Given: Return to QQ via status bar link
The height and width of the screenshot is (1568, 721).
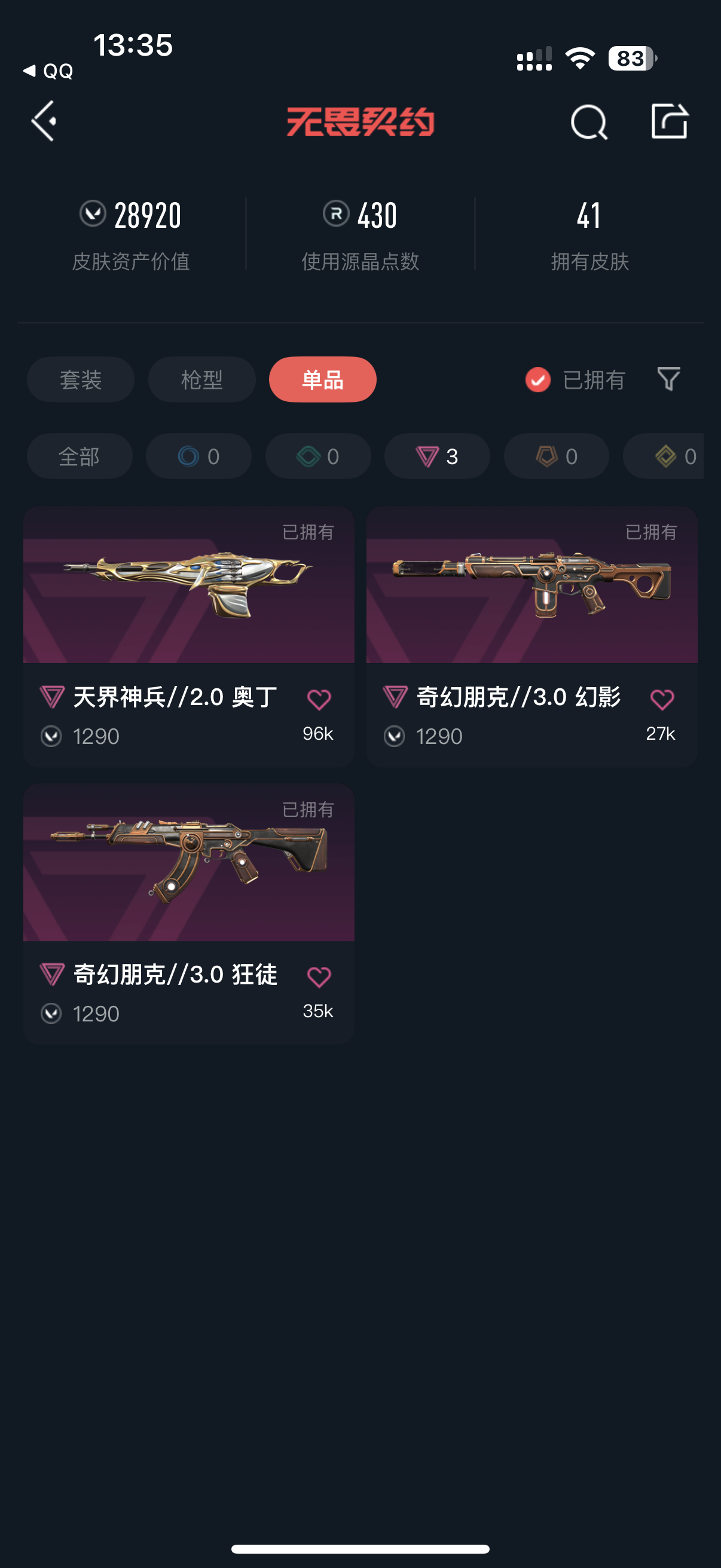Looking at the screenshot, I should point(48,71).
